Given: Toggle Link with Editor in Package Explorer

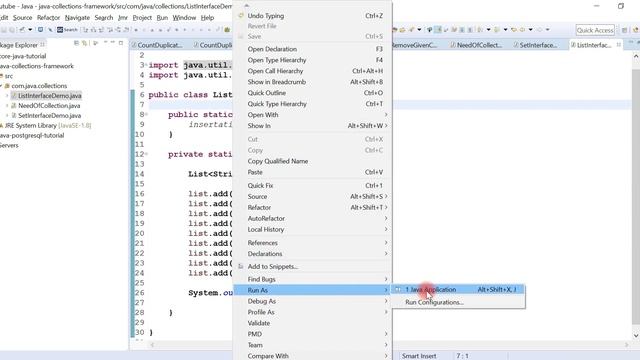Looking at the screenshot, I should pyautogui.click(x=85, y=43).
